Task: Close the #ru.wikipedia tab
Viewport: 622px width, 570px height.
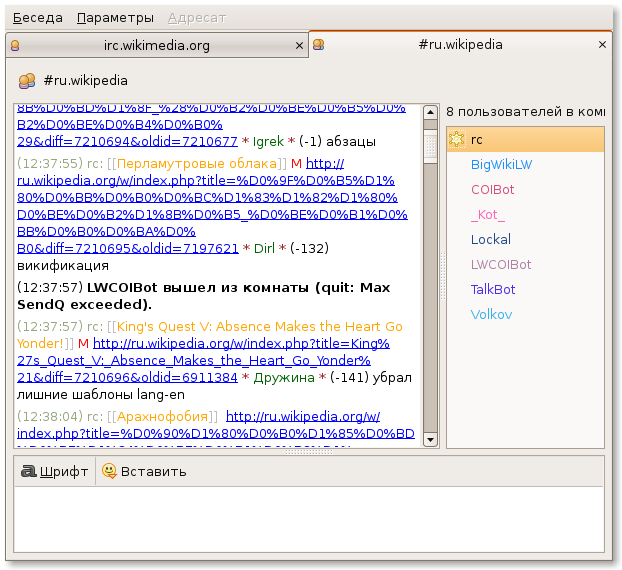Action: pos(602,45)
